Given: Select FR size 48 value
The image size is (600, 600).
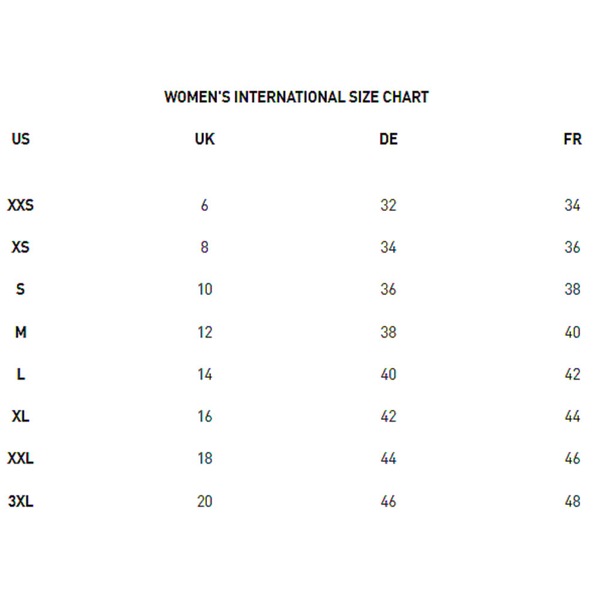Looking at the screenshot, I should (x=572, y=501).
